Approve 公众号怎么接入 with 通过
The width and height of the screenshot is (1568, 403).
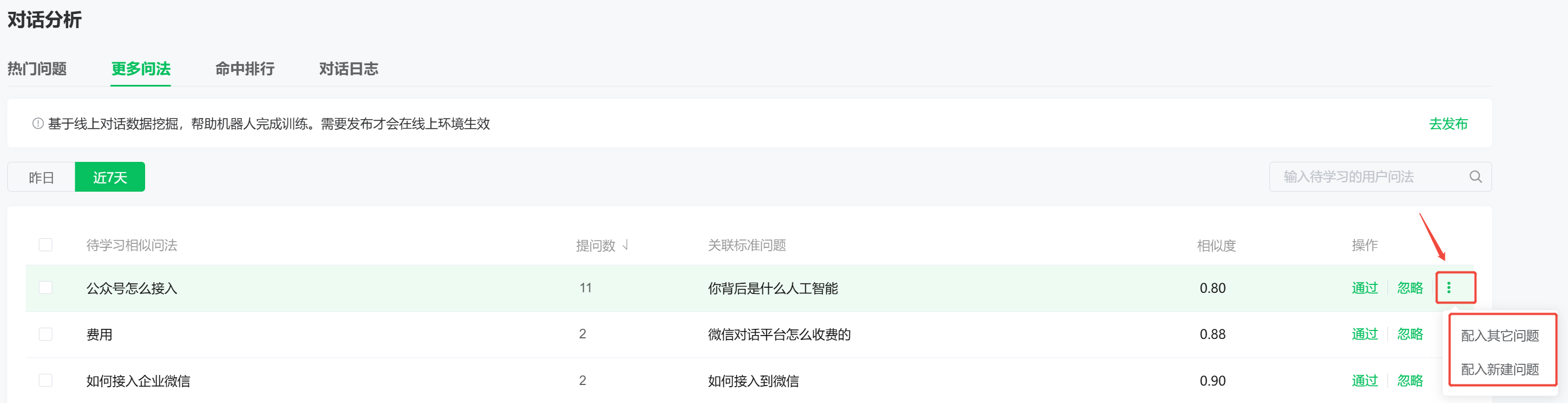click(1364, 287)
